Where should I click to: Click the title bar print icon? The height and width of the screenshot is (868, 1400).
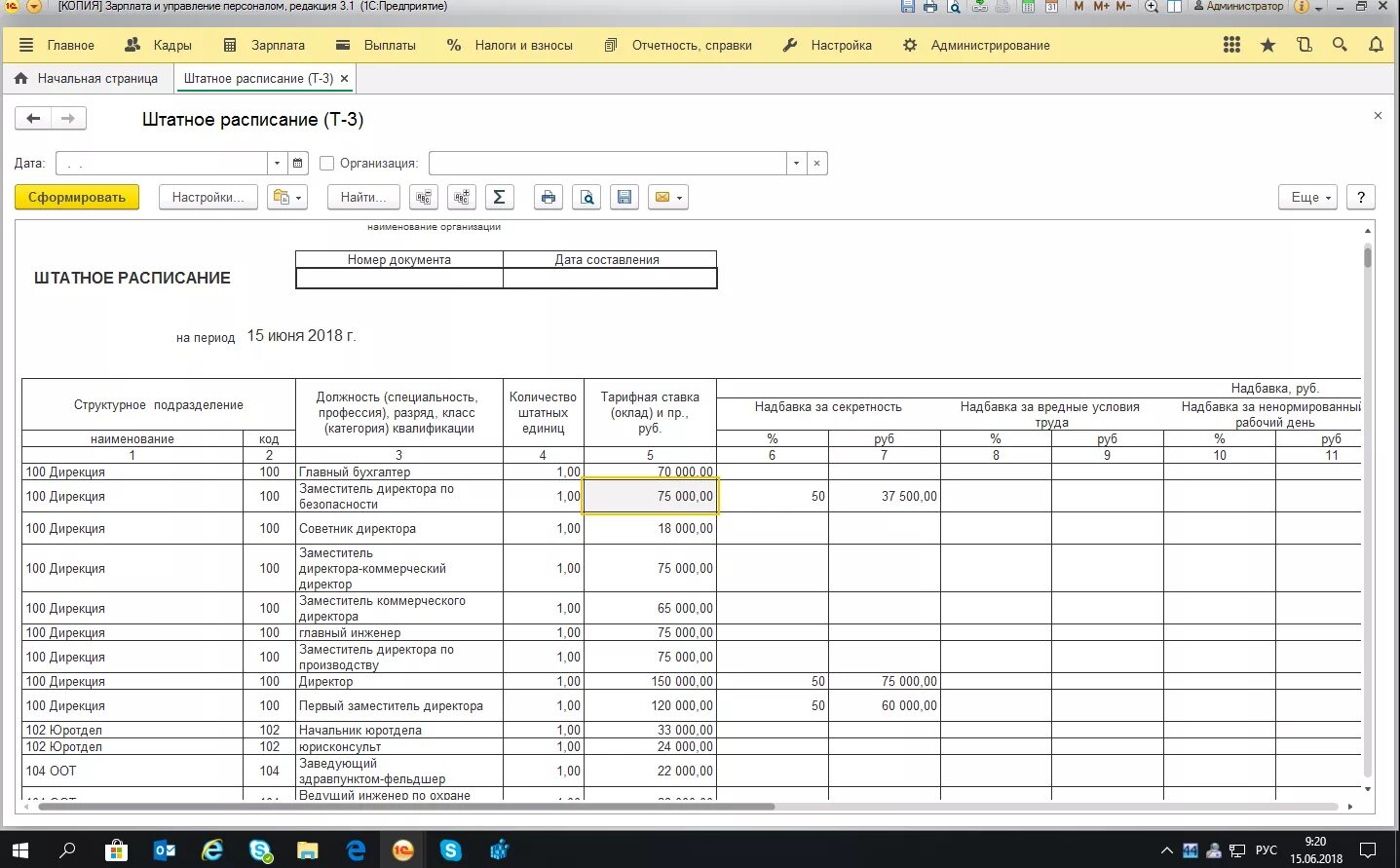(x=930, y=6)
